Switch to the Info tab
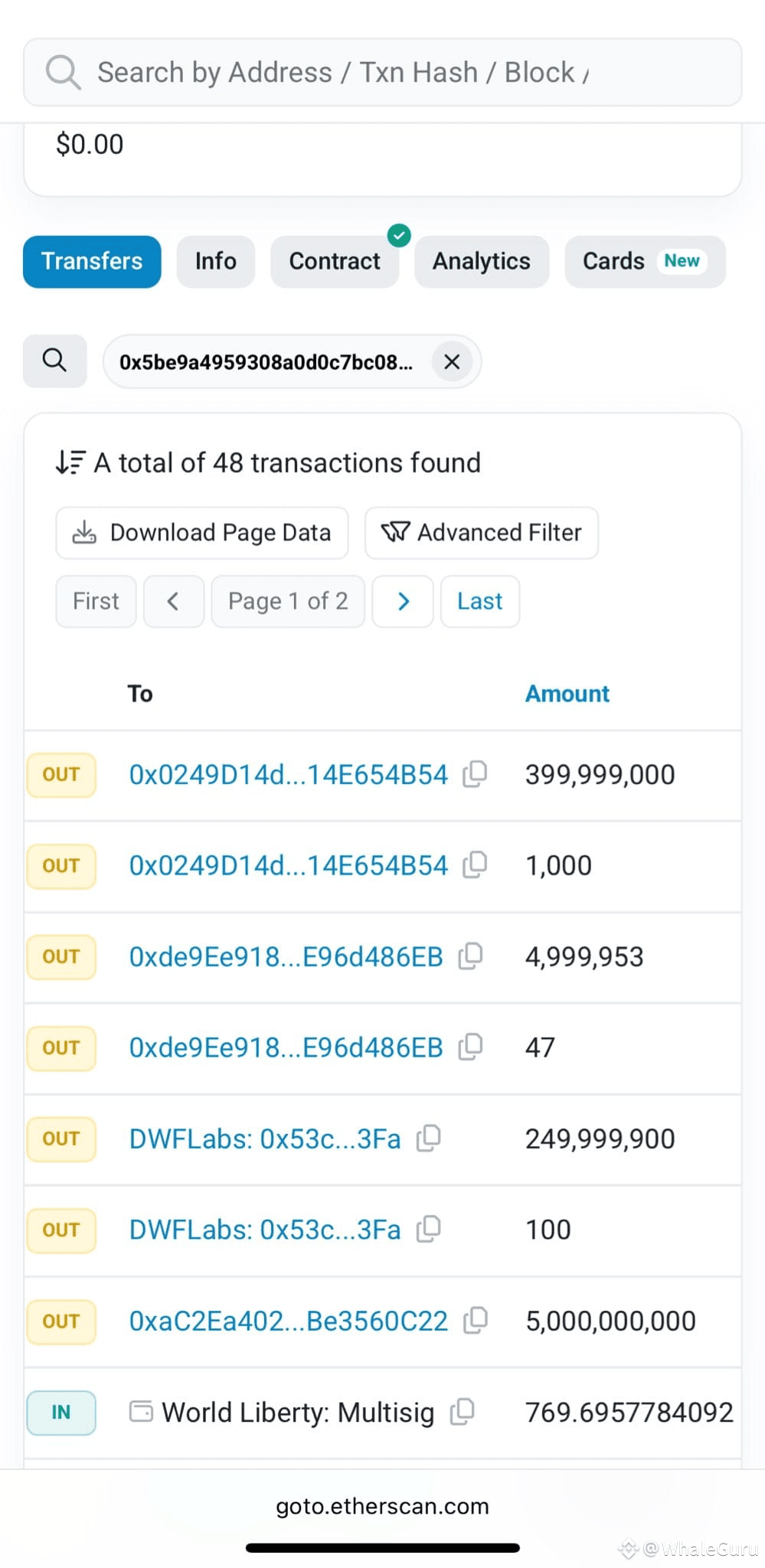The height and width of the screenshot is (1568, 765). (x=215, y=262)
